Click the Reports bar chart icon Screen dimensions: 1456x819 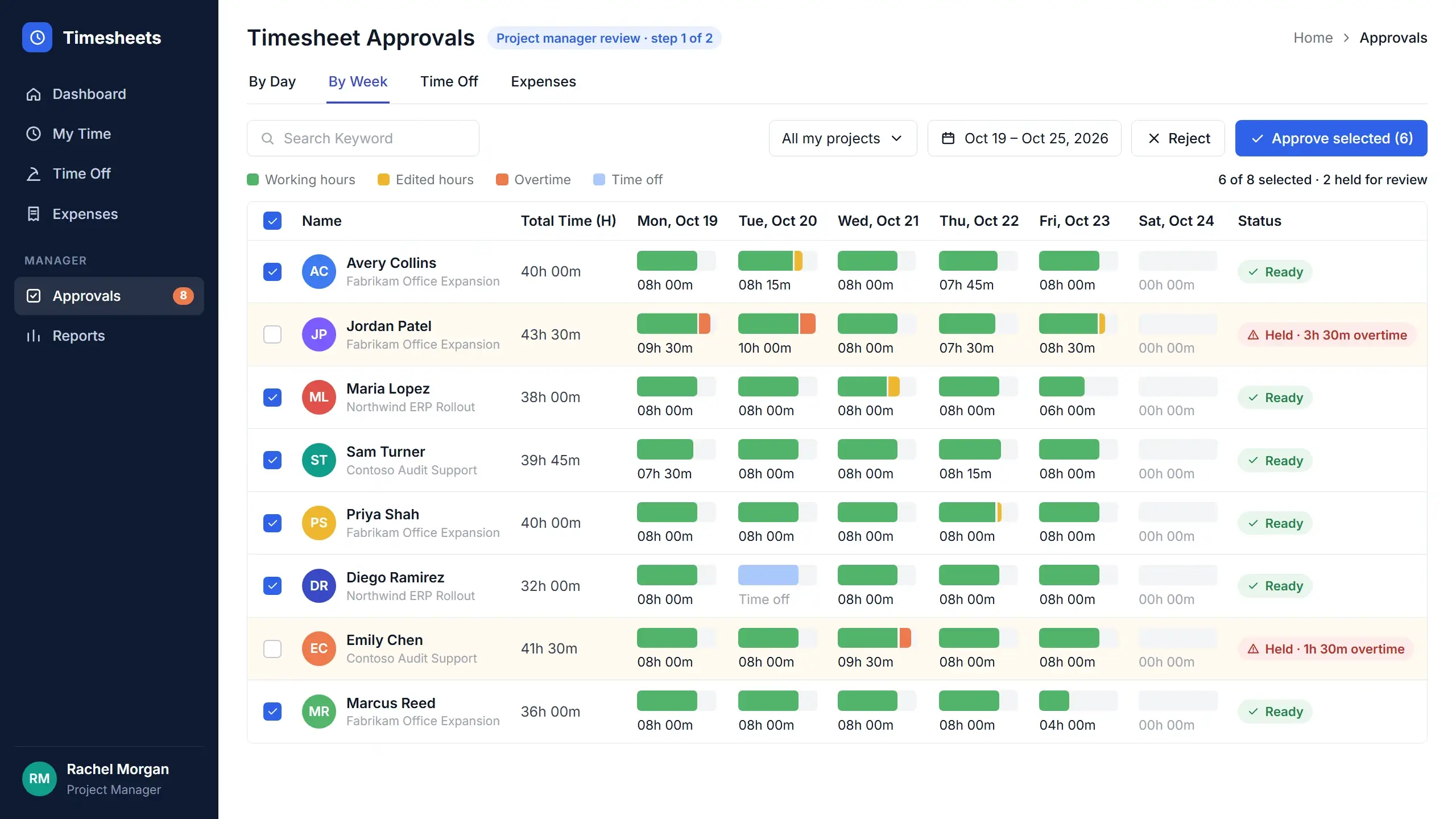click(34, 336)
